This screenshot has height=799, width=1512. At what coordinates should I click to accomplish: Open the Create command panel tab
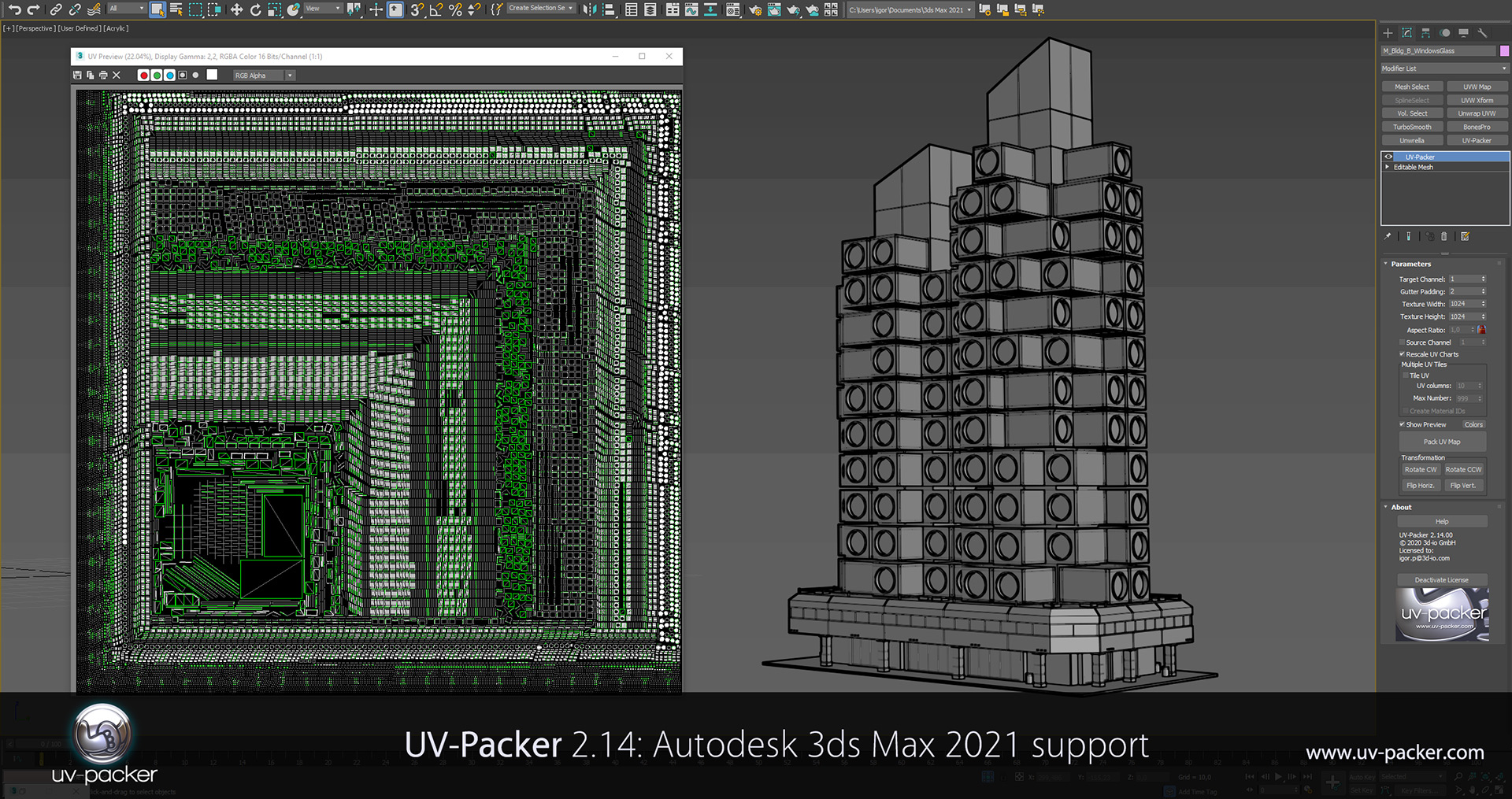[1388, 33]
